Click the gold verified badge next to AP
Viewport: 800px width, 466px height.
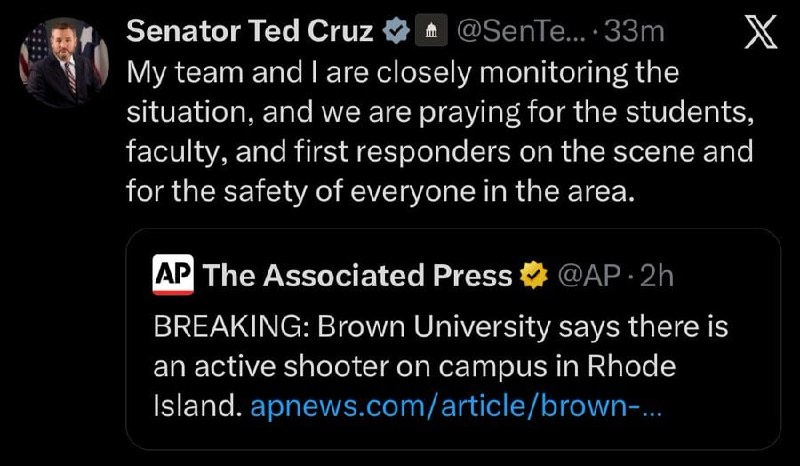tap(534, 276)
